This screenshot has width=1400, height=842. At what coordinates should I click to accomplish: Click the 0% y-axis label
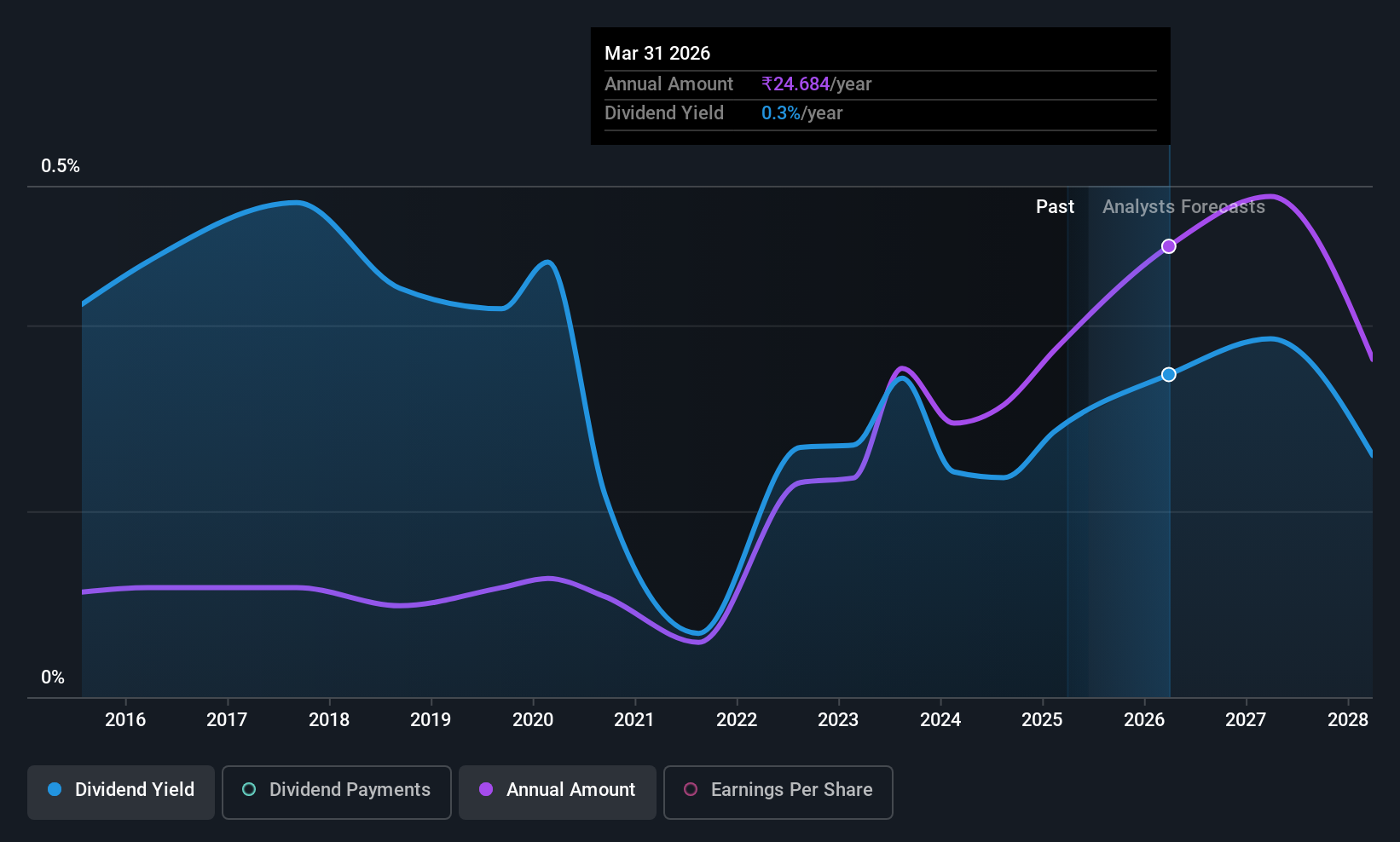click(53, 678)
